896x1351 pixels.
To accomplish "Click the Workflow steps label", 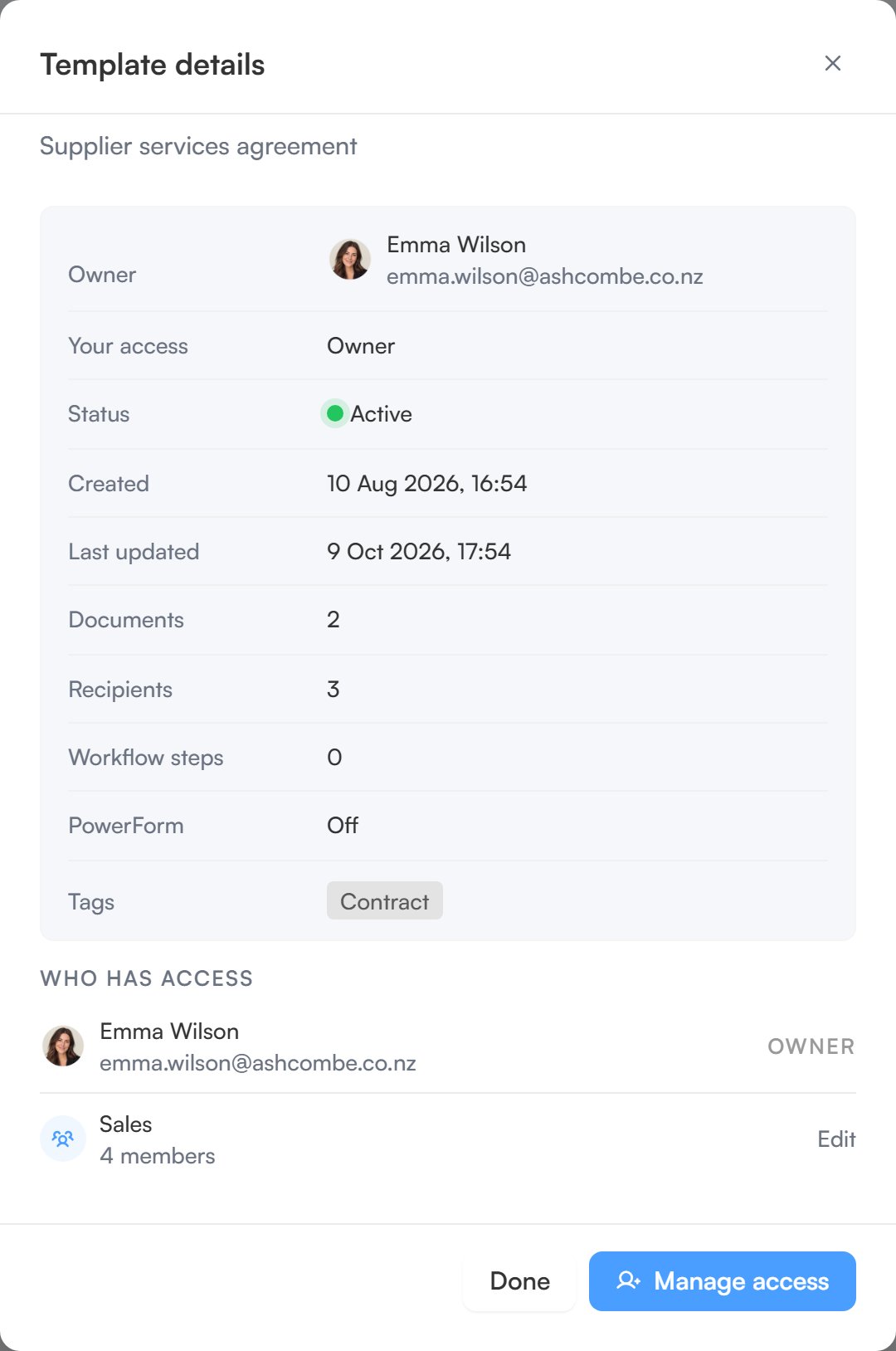I will (x=146, y=758).
